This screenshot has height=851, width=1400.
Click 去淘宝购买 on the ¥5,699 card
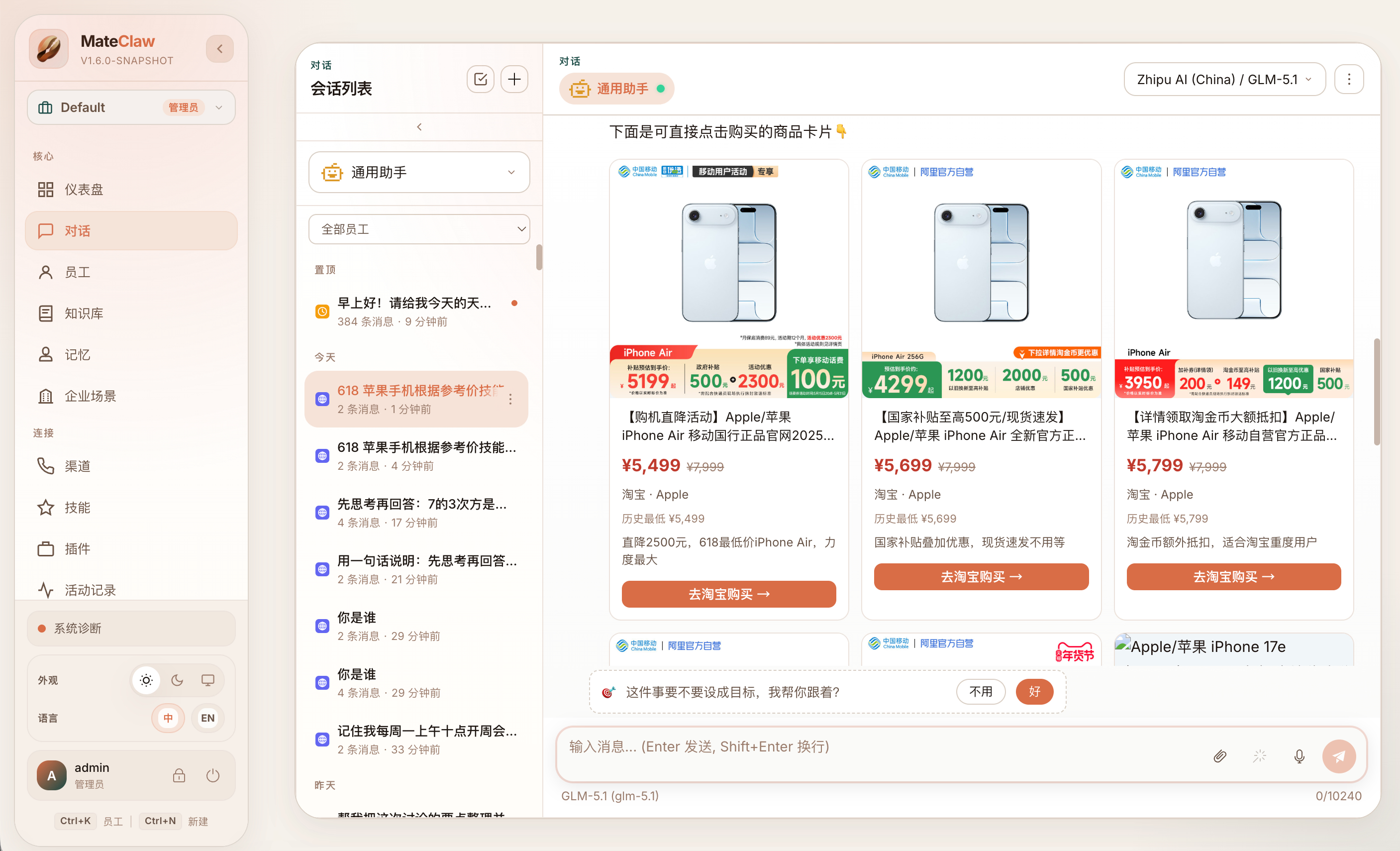pos(981,576)
